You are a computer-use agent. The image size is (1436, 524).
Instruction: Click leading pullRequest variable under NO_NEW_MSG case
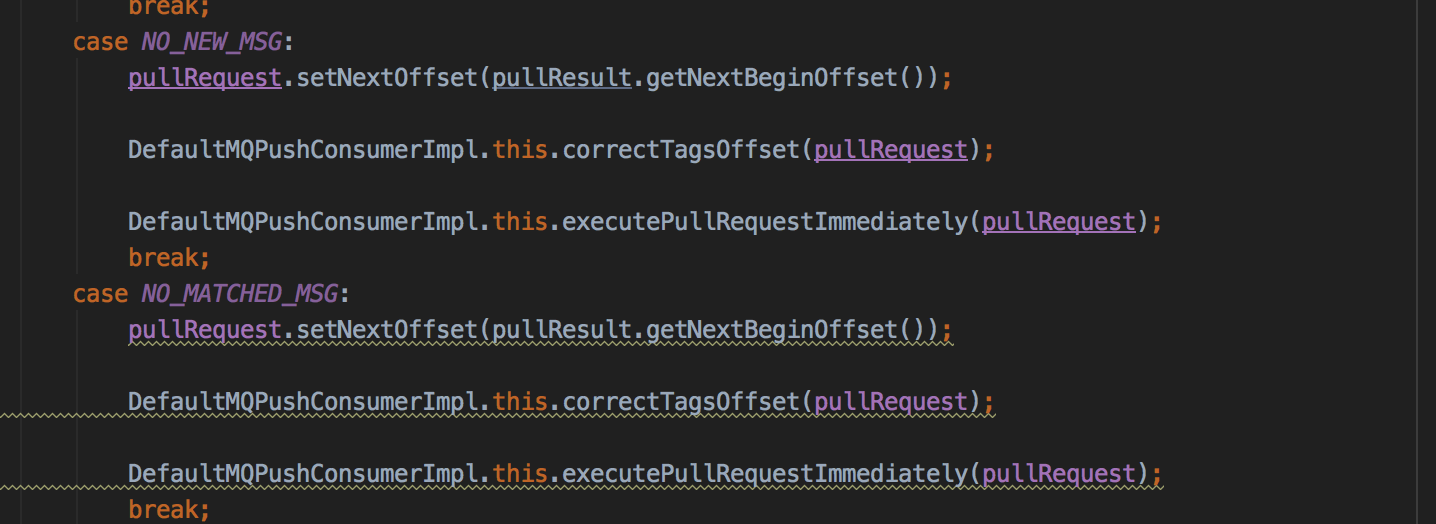point(204,78)
